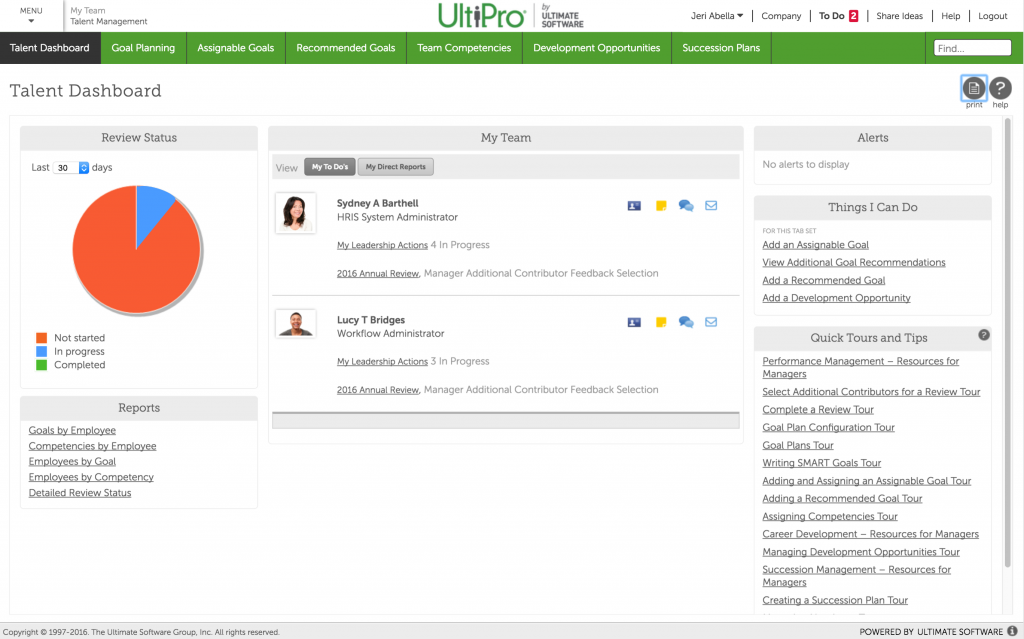Open Sydney Barthell's contact card icon
This screenshot has height=639, width=1024.
634,205
